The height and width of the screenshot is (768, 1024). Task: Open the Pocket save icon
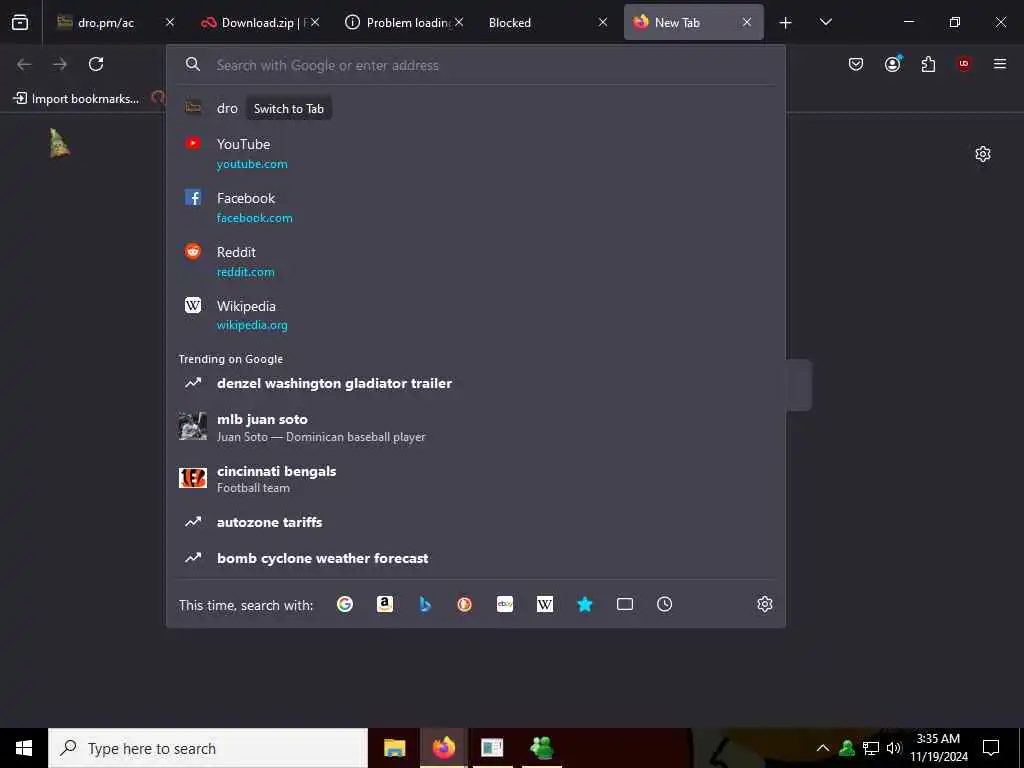856,64
